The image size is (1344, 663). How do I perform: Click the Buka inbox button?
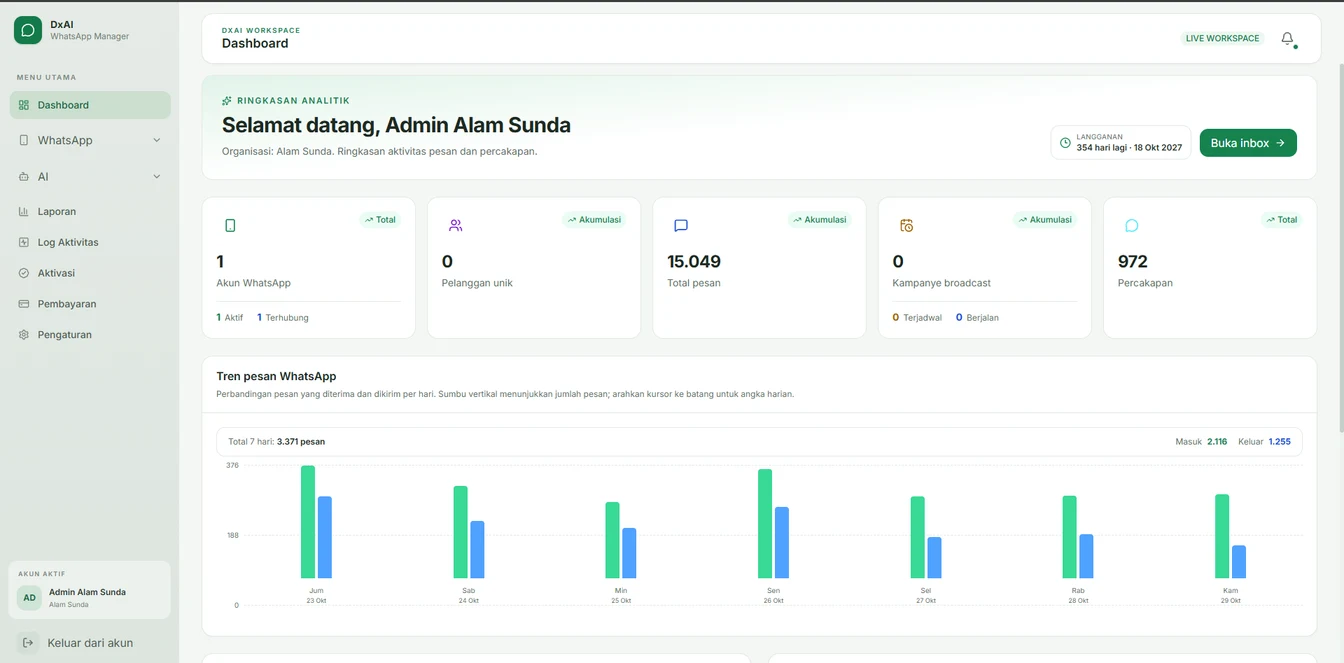[x=1248, y=143]
